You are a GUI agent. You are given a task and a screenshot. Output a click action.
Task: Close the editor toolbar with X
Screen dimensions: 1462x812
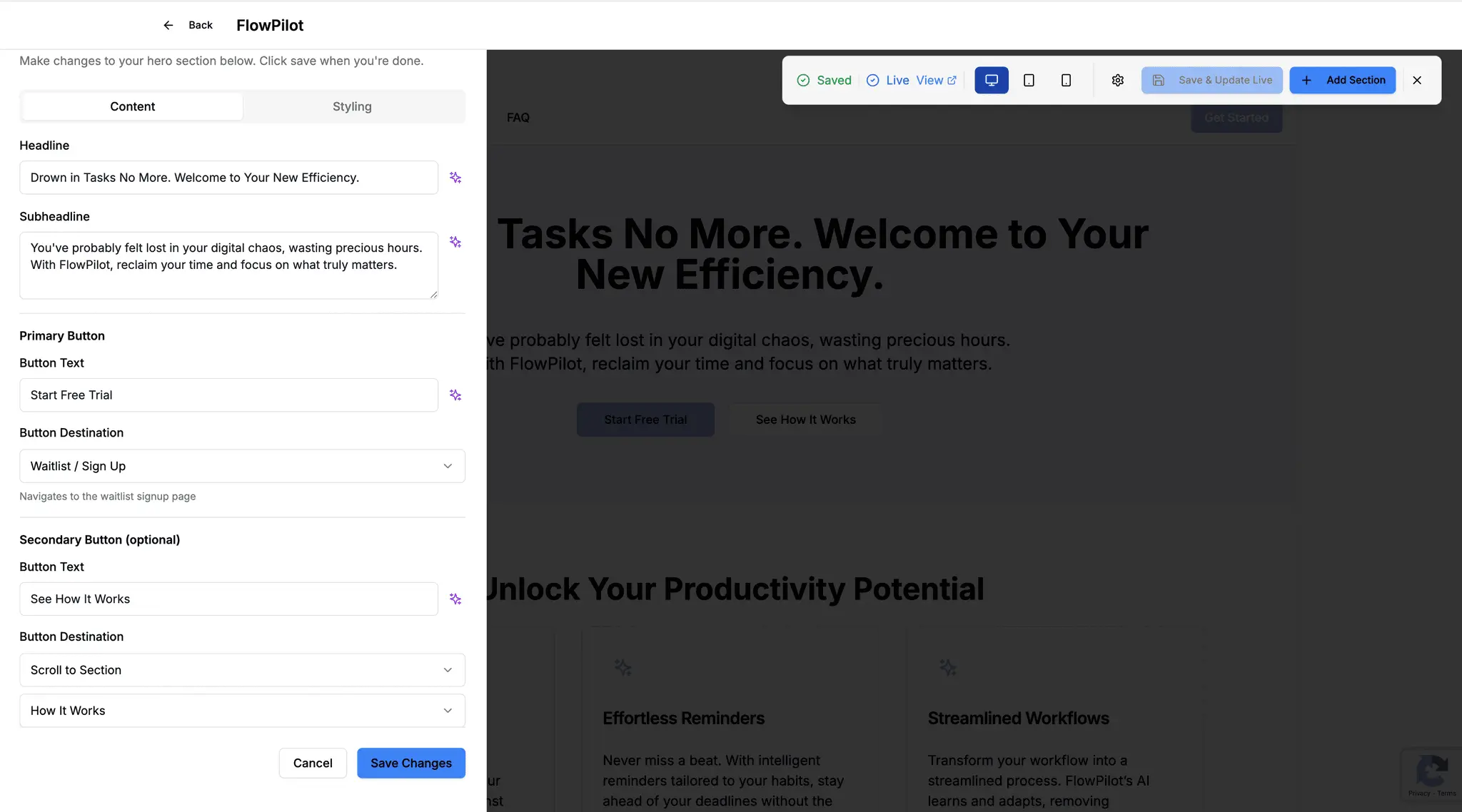[x=1417, y=80]
